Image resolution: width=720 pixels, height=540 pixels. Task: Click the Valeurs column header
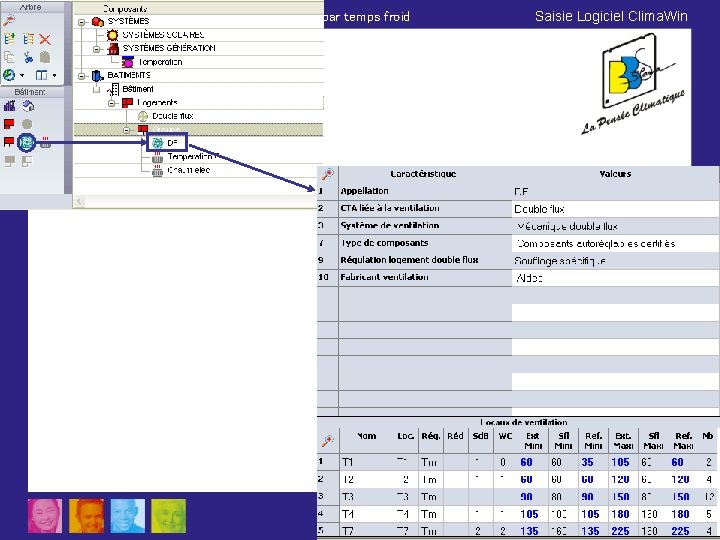(615, 174)
